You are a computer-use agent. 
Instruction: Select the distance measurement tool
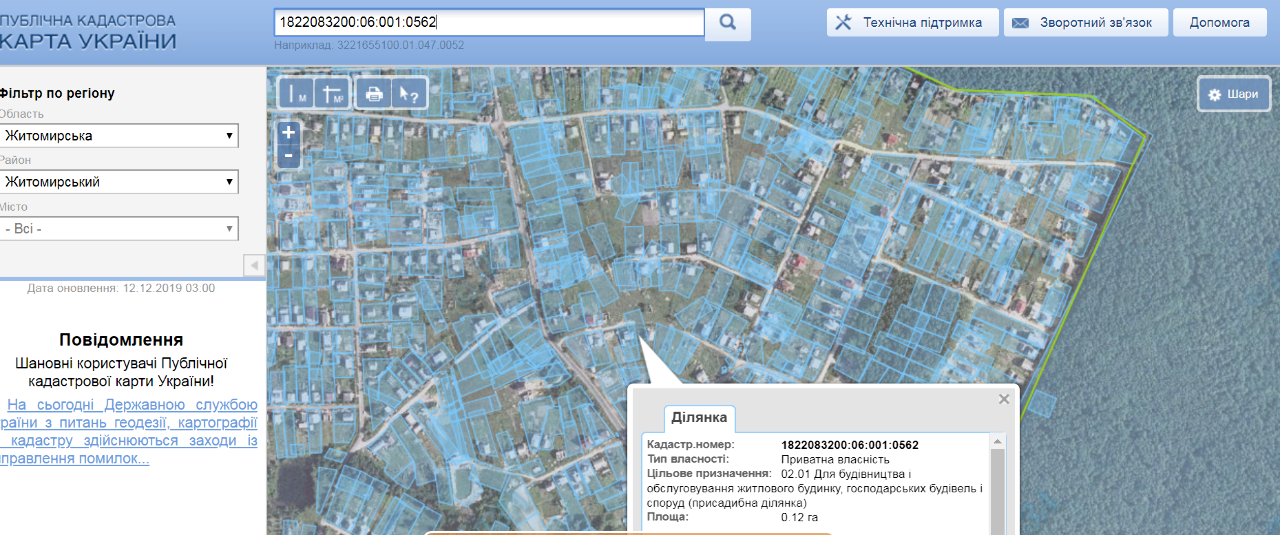pos(297,93)
